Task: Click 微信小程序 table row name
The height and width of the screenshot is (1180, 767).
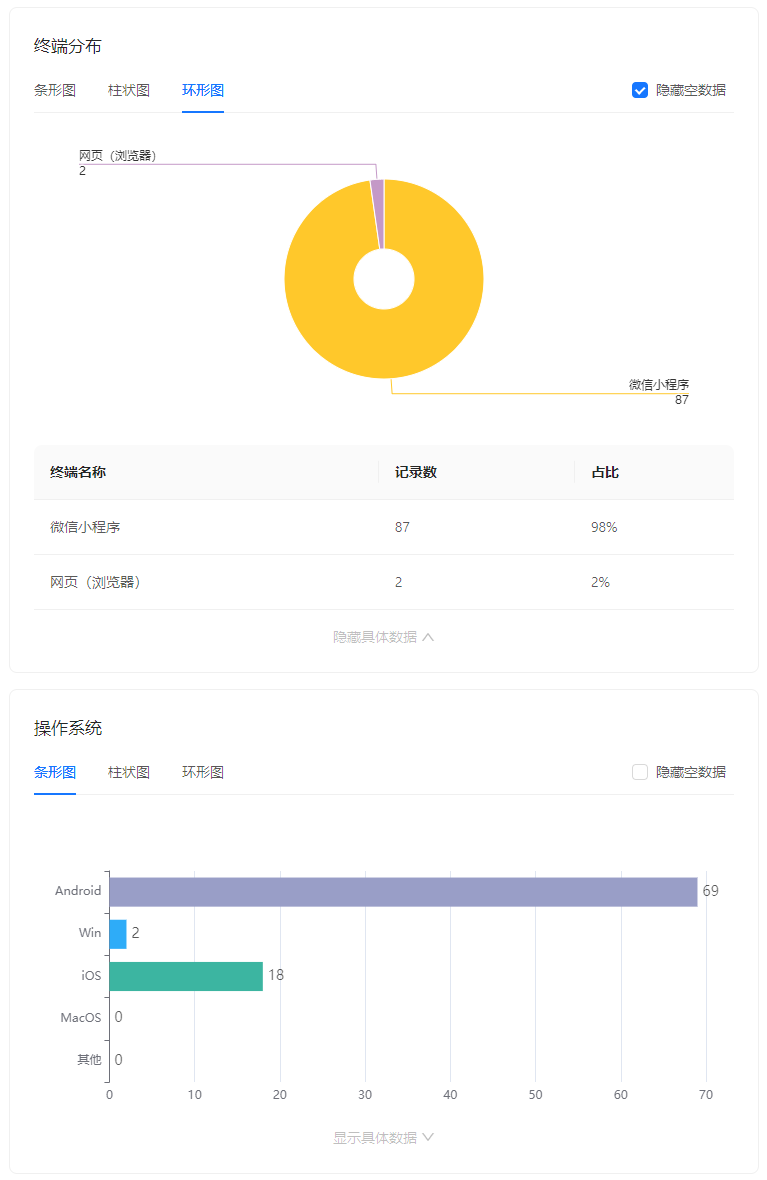Action: pos(85,528)
